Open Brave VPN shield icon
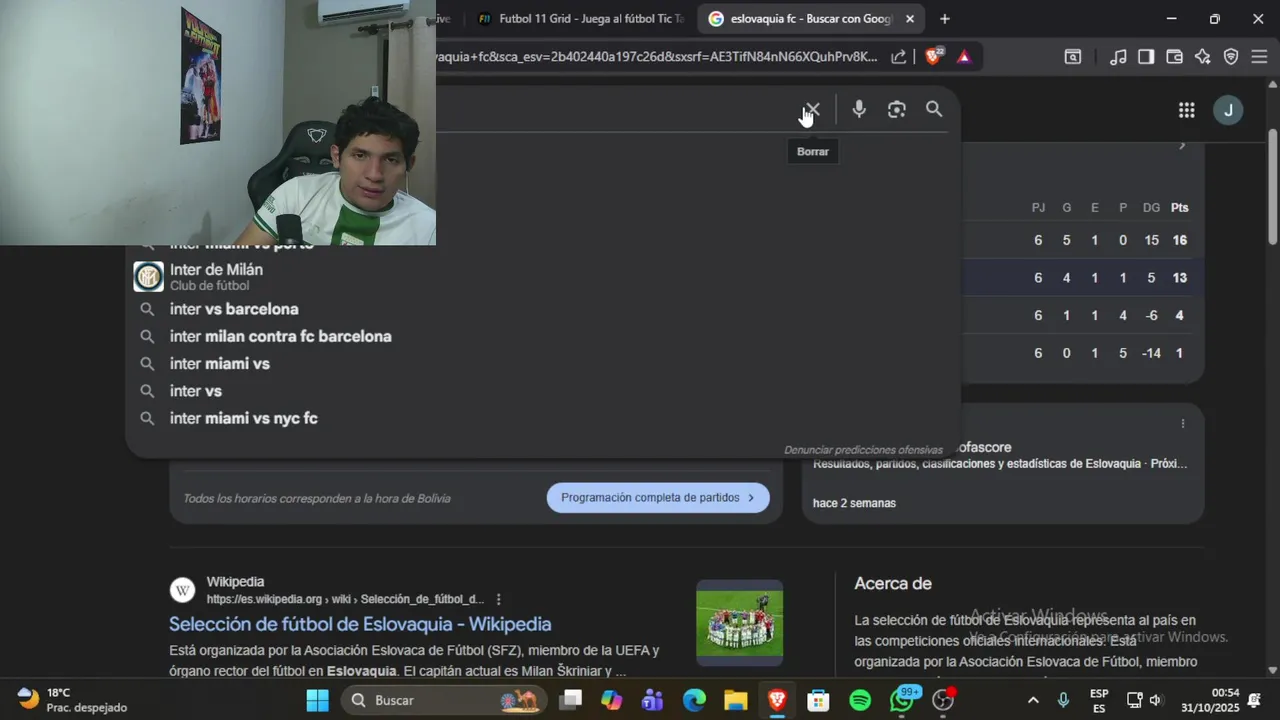This screenshot has width=1280, height=720. pyautogui.click(x=1231, y=57)
